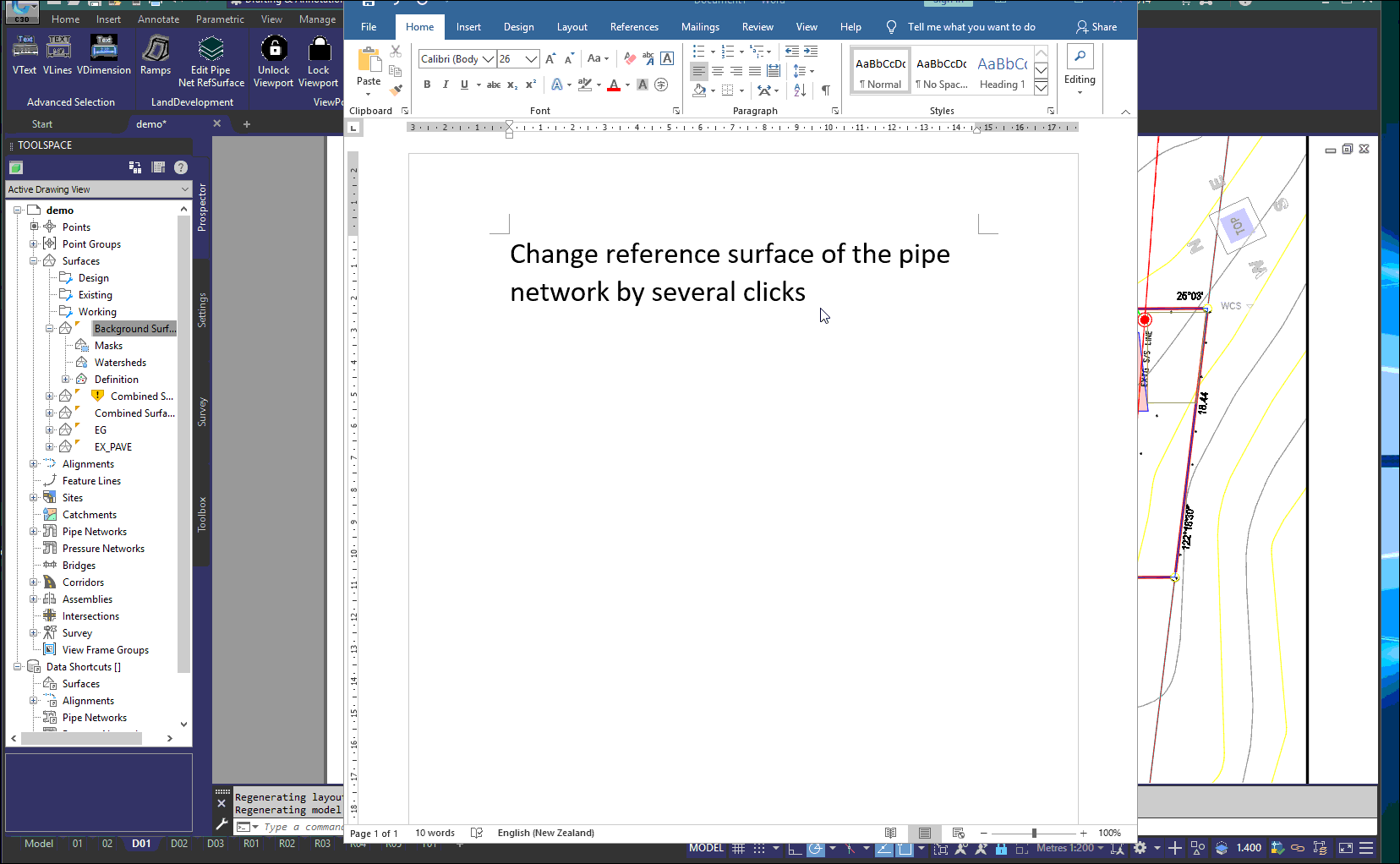Image resolution: width=1400 pixels, height=864 pixels.
Task: Justify the paragraph text
Action: click(755, 71)
